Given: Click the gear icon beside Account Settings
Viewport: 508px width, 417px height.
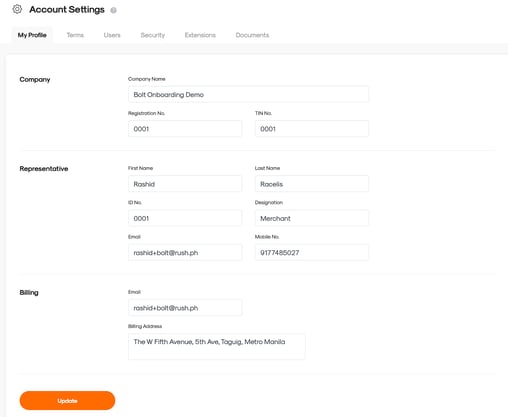Looking at the screenshot, I should (17, 9).
